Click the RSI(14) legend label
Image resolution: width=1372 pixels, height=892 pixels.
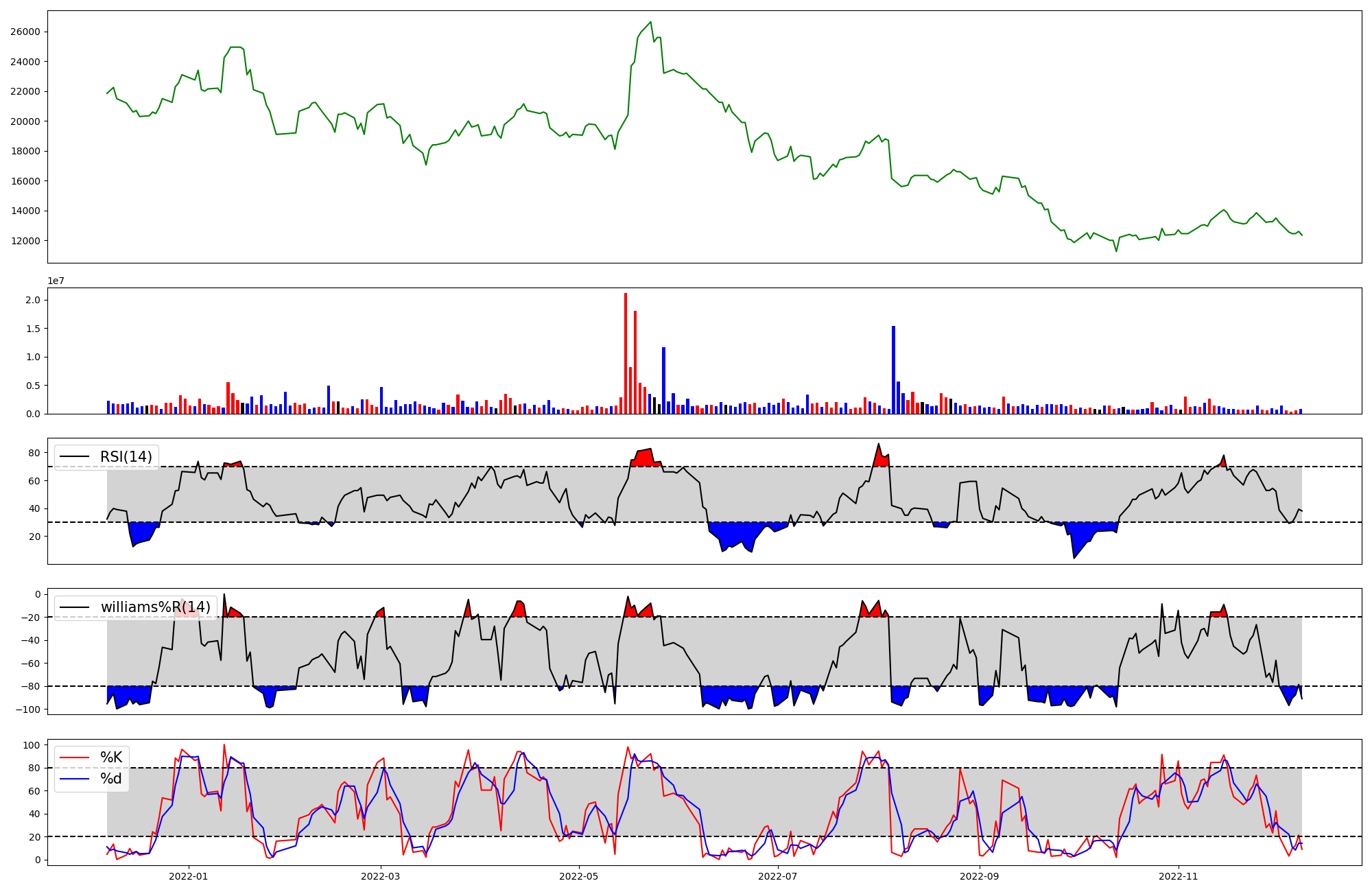coord(126,457)
